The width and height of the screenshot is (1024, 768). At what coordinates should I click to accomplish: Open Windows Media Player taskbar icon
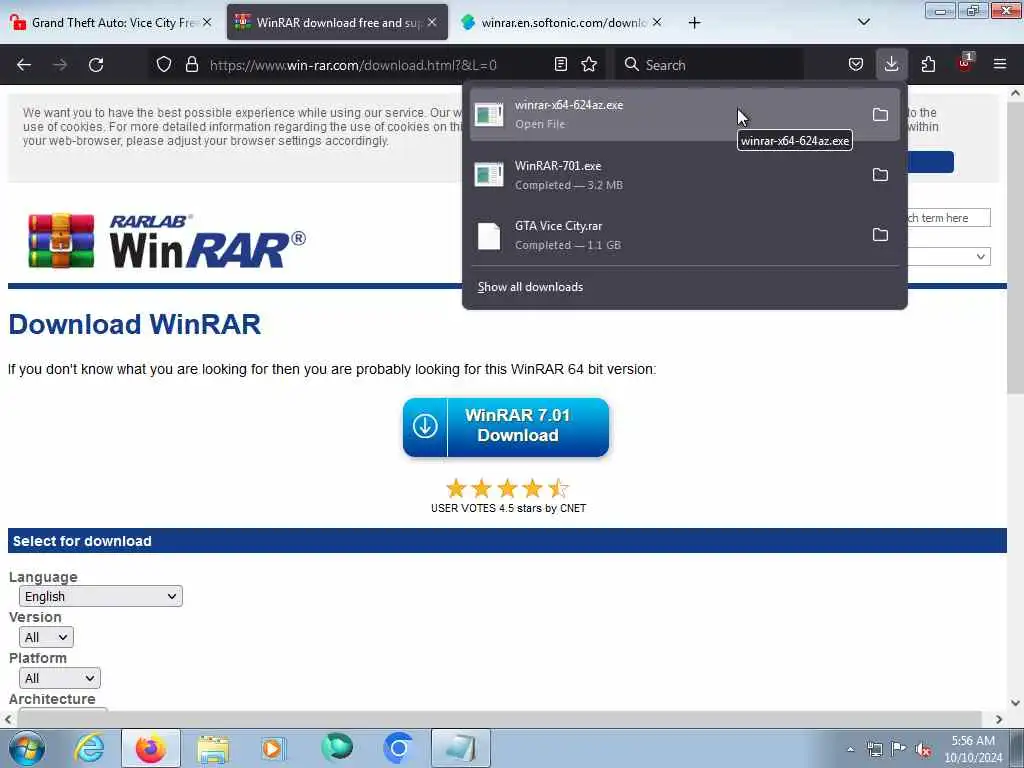(273, 748)
